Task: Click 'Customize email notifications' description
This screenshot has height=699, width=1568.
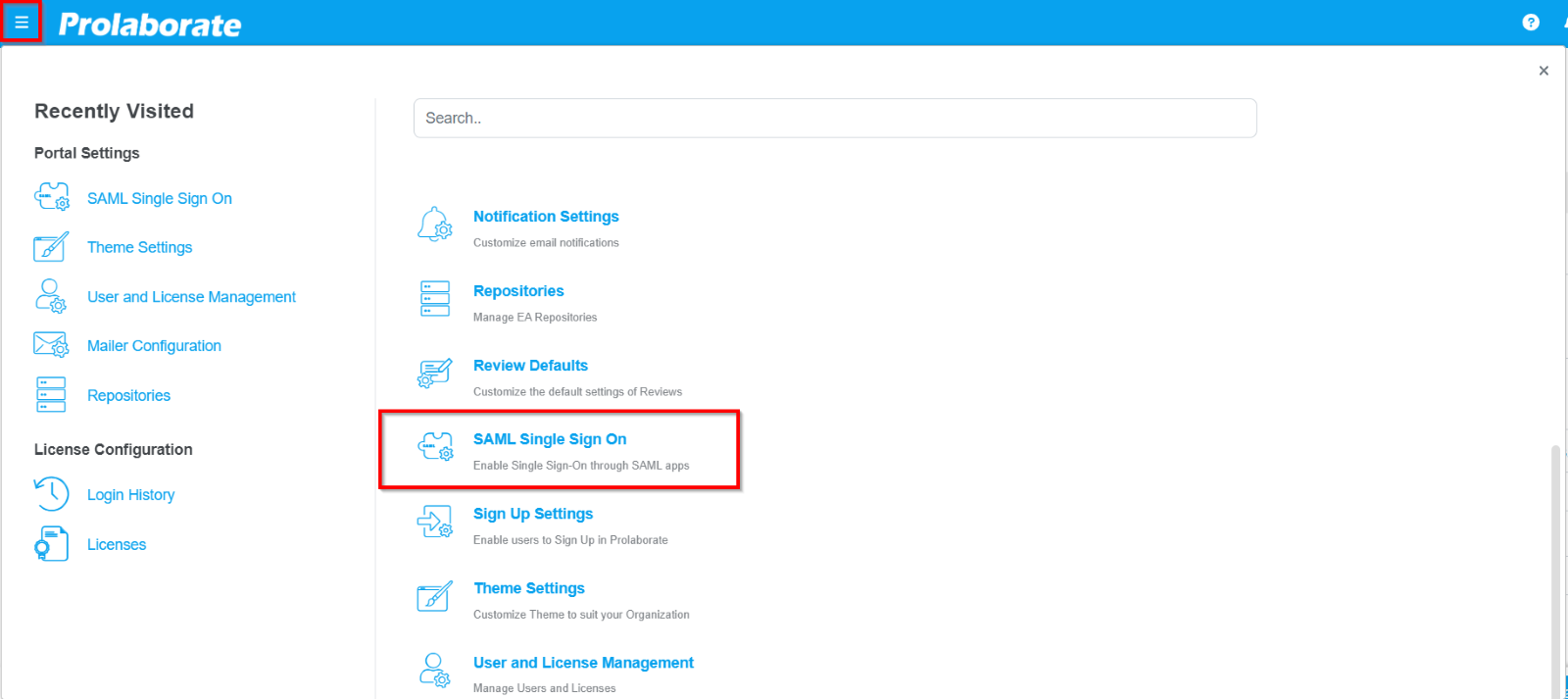Action: click(546, 243)
